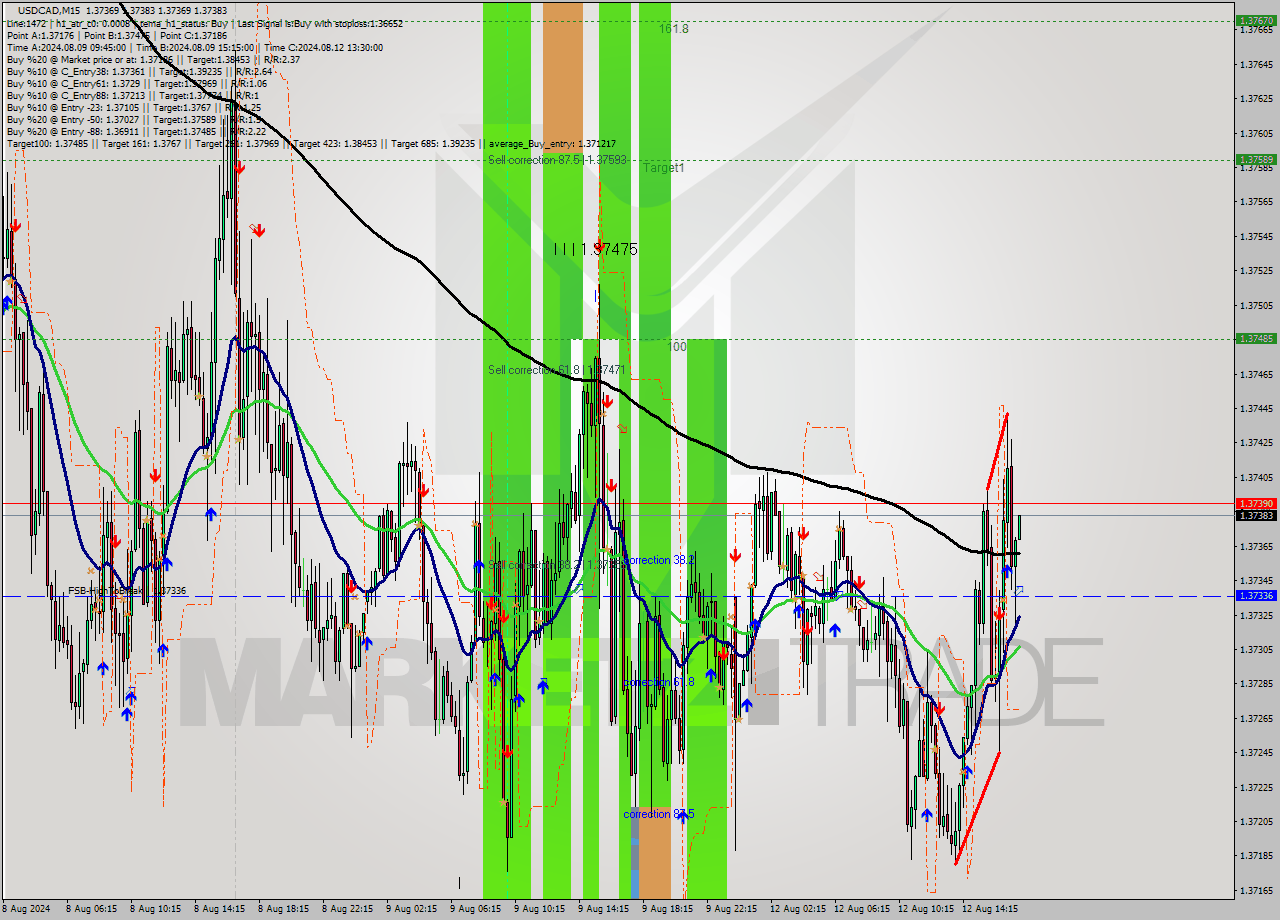1280x920 pixels.
Task: Click the 'Buy %20 @ Entry -88' line
Action: tap(136, 131)
